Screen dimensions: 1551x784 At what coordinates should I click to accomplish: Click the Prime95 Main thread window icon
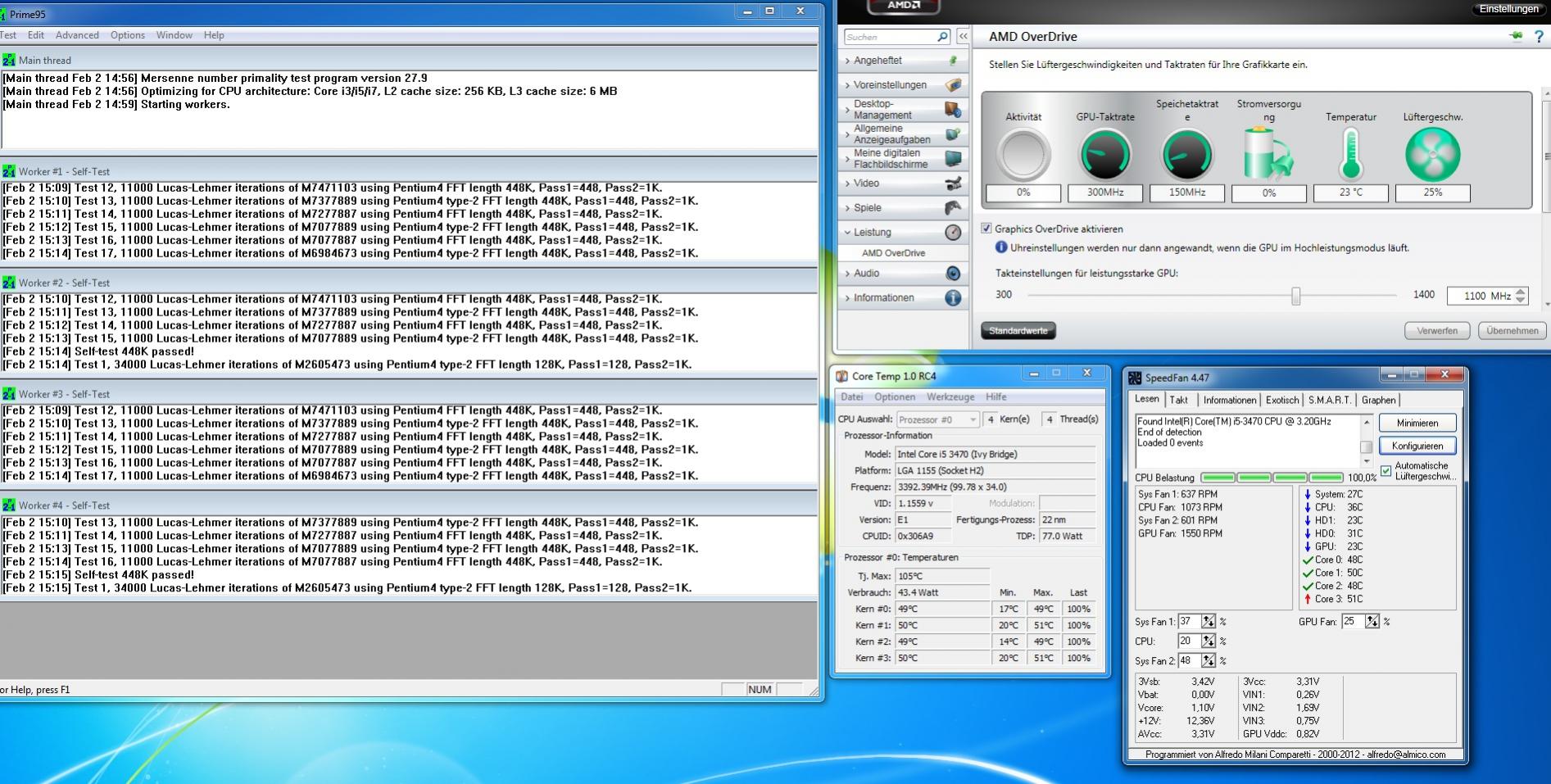(x=9, y=60)
